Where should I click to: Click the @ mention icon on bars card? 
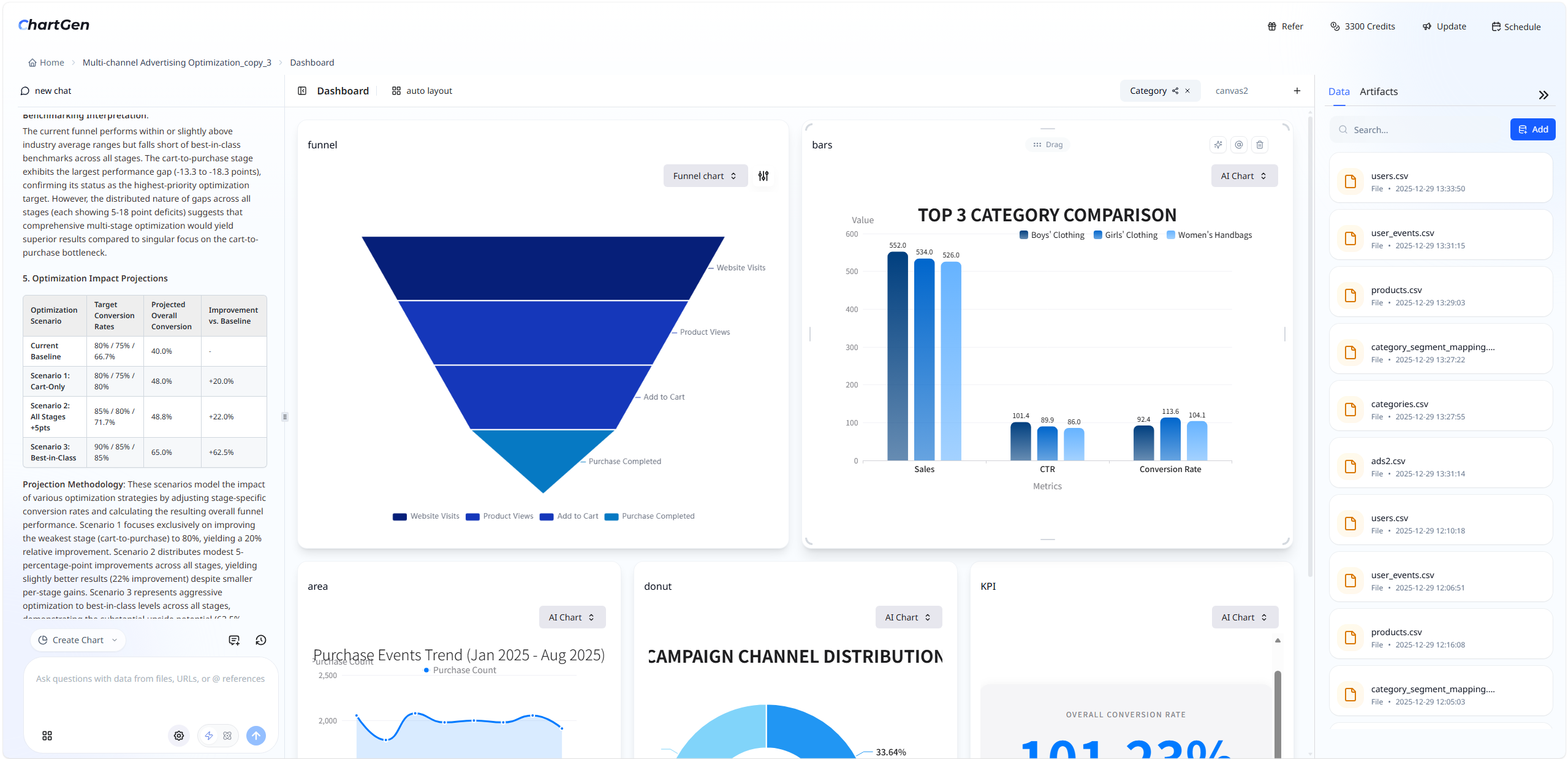click(x=1238, y=145)
